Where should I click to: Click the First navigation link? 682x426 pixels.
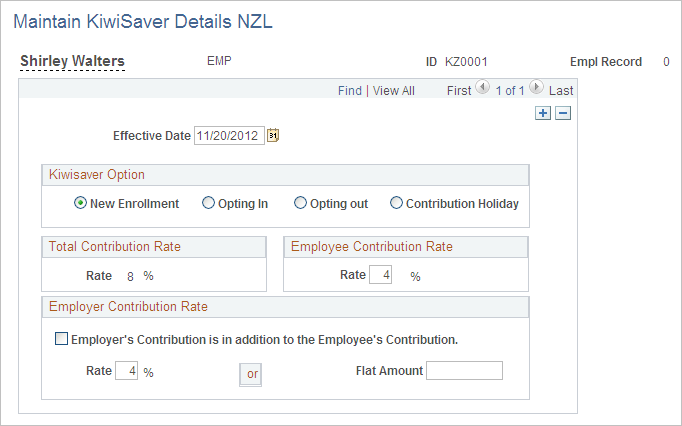pos(459,91)
